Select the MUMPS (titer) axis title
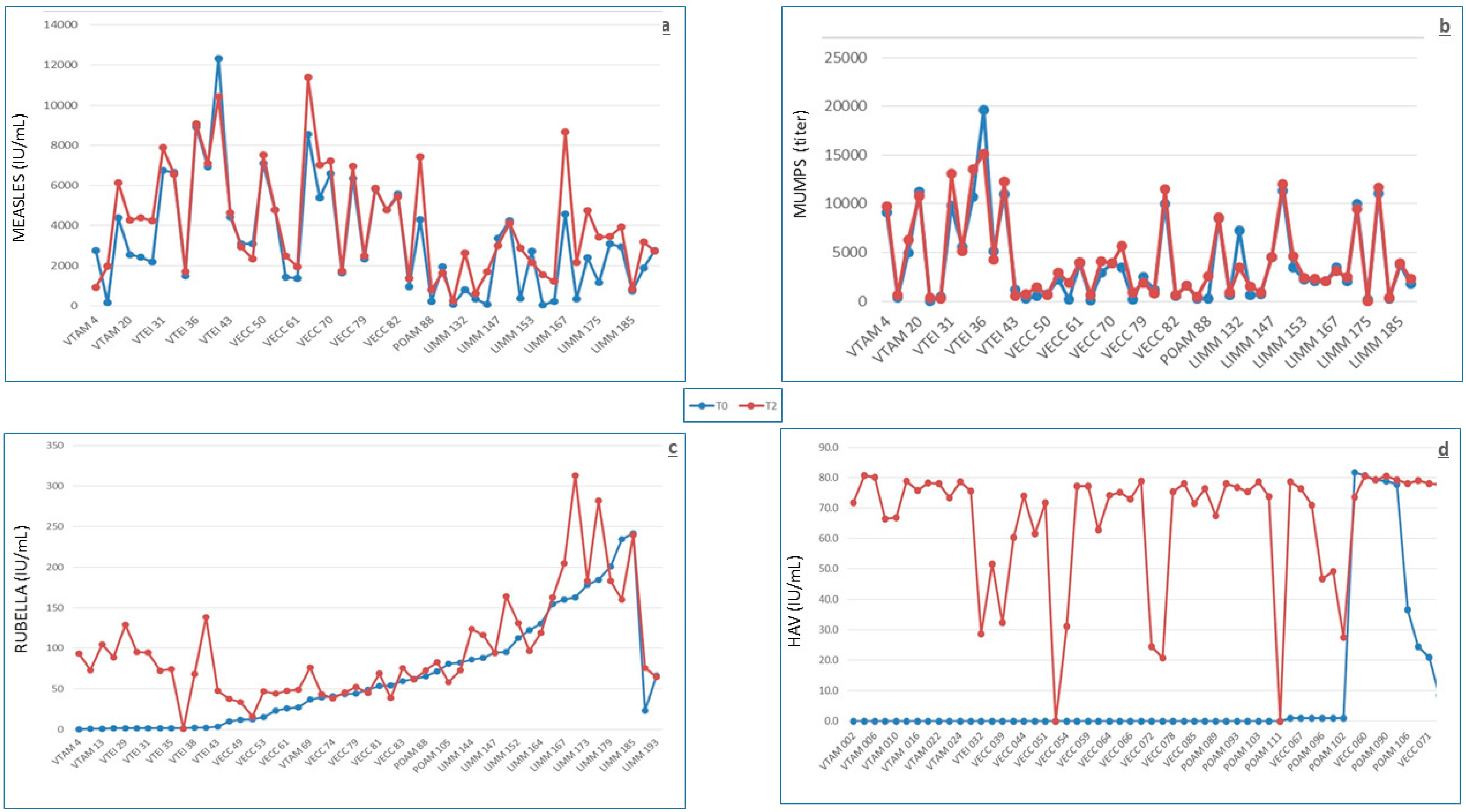The height and width of the screenshot is (812, 1466). (800, 164)
